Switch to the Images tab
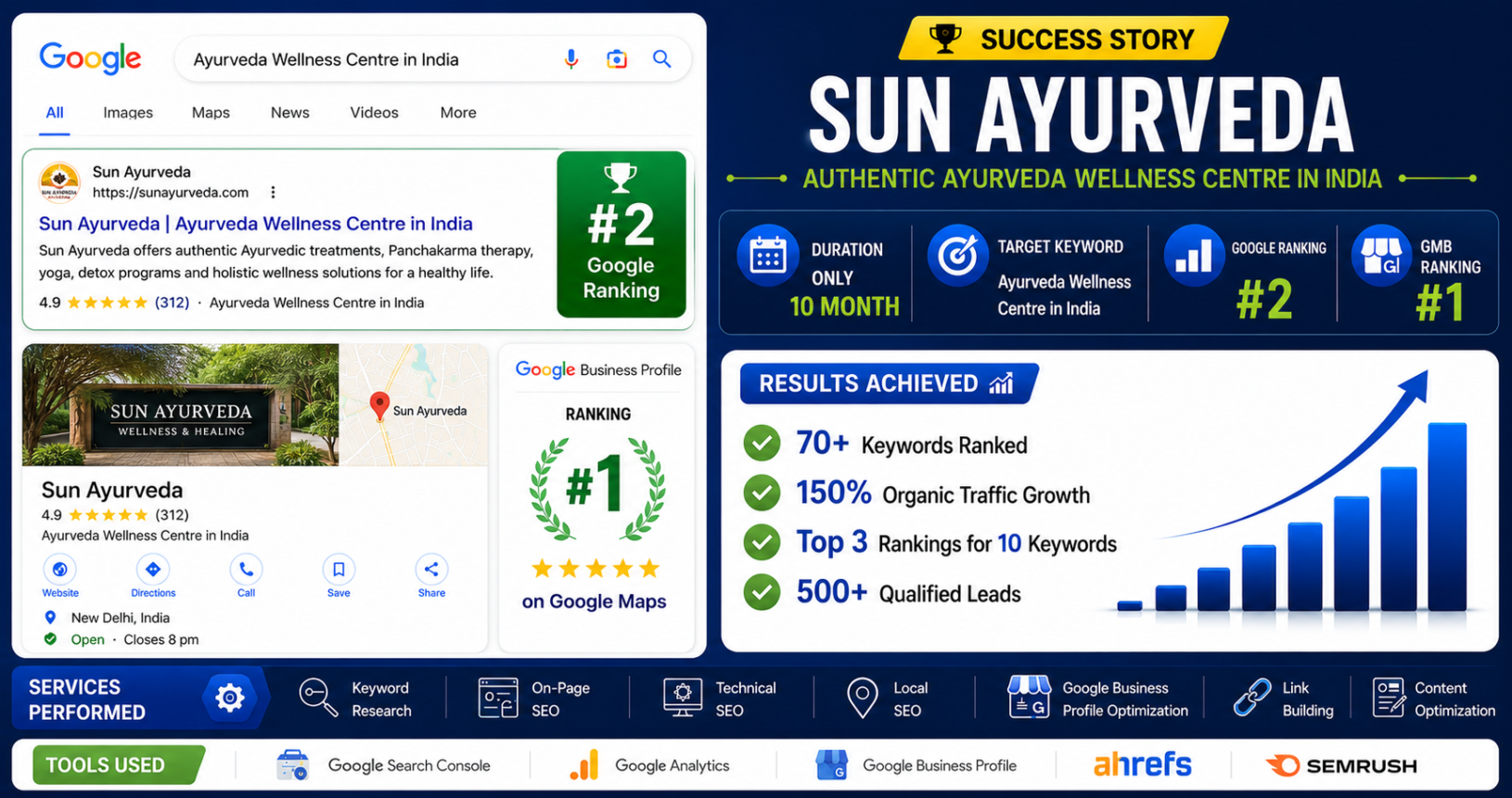The width and height of the screenshot is (1512, 798). [128, 112]
